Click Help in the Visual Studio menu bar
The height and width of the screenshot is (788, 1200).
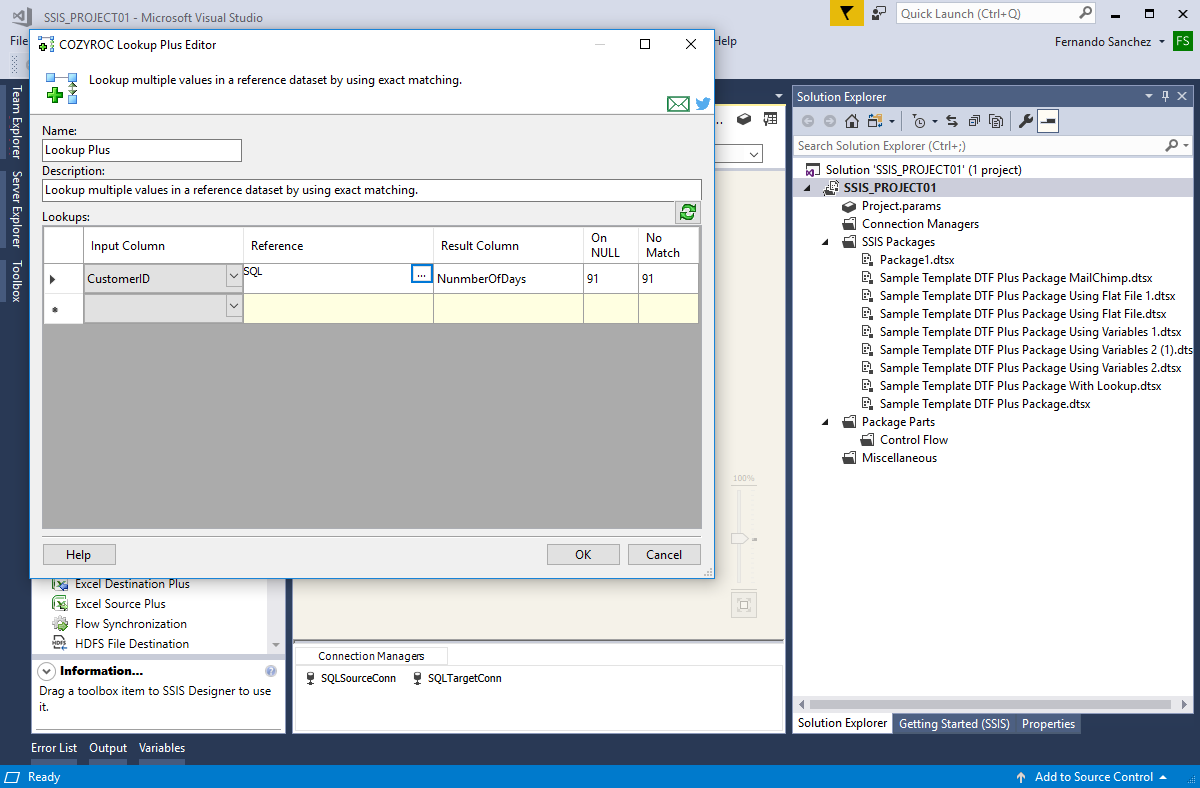click(x=726, y=41)
